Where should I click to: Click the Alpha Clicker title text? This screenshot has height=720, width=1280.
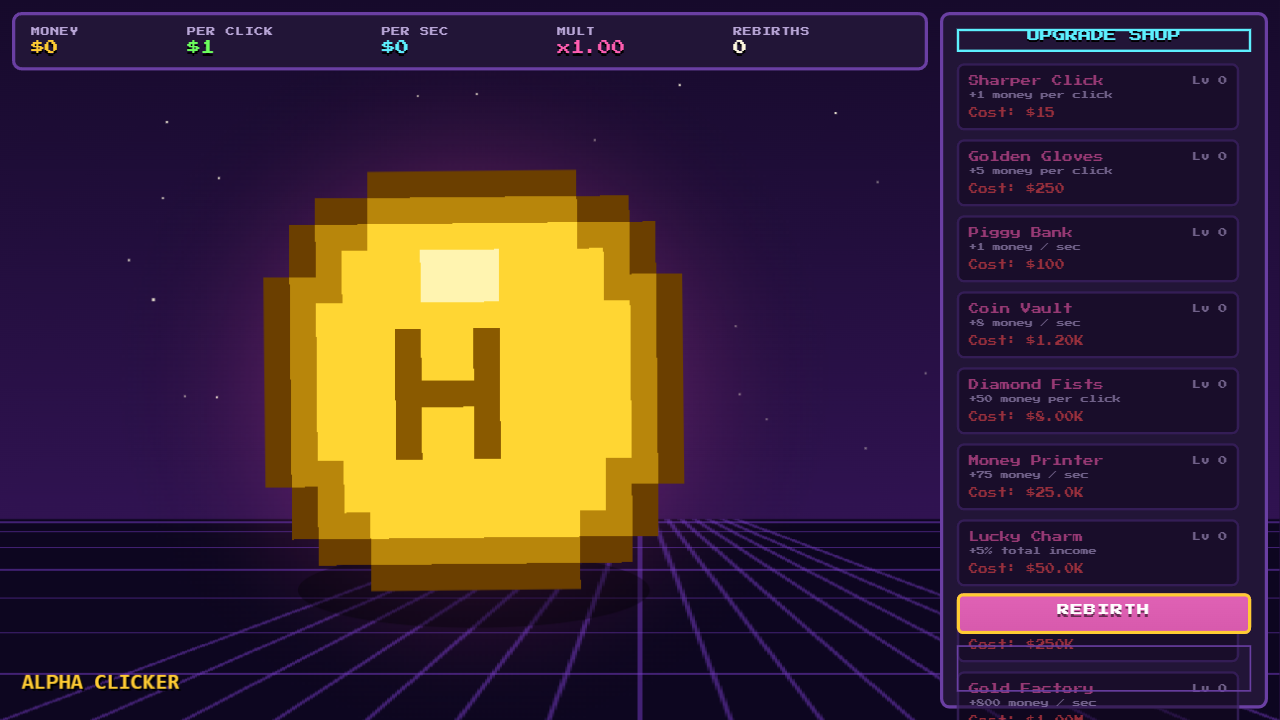tap(100, 682)
